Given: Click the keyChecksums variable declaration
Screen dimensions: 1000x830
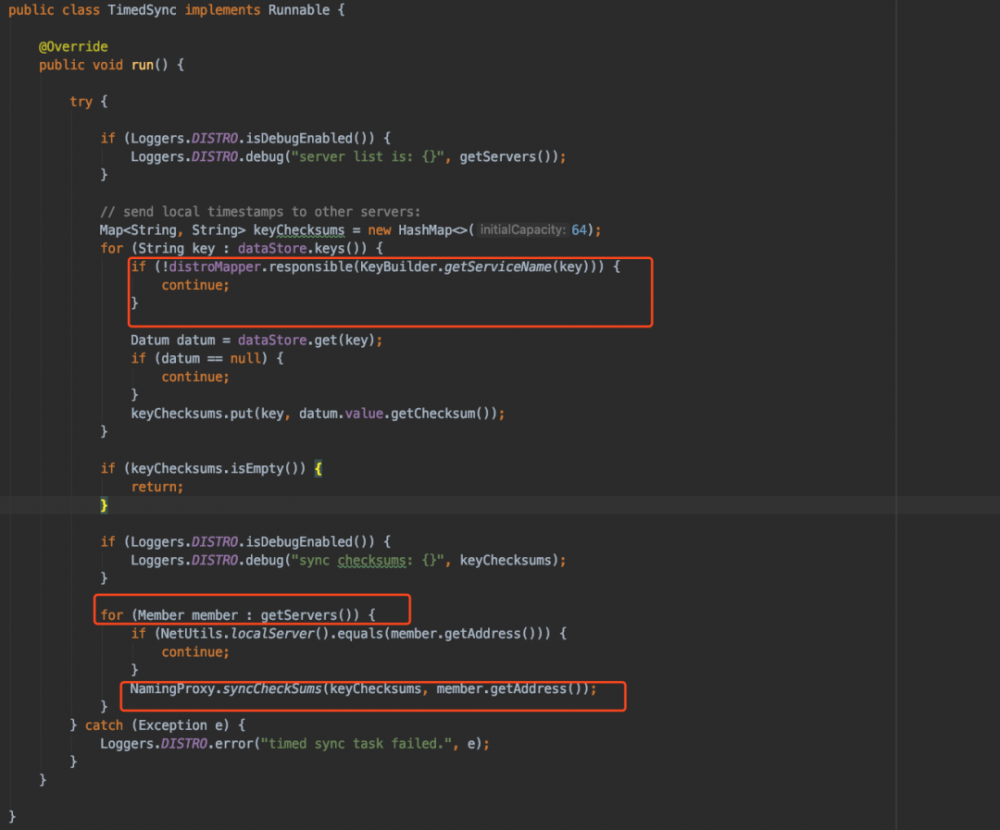Looking at the screenshot, I should pos(298,230).
